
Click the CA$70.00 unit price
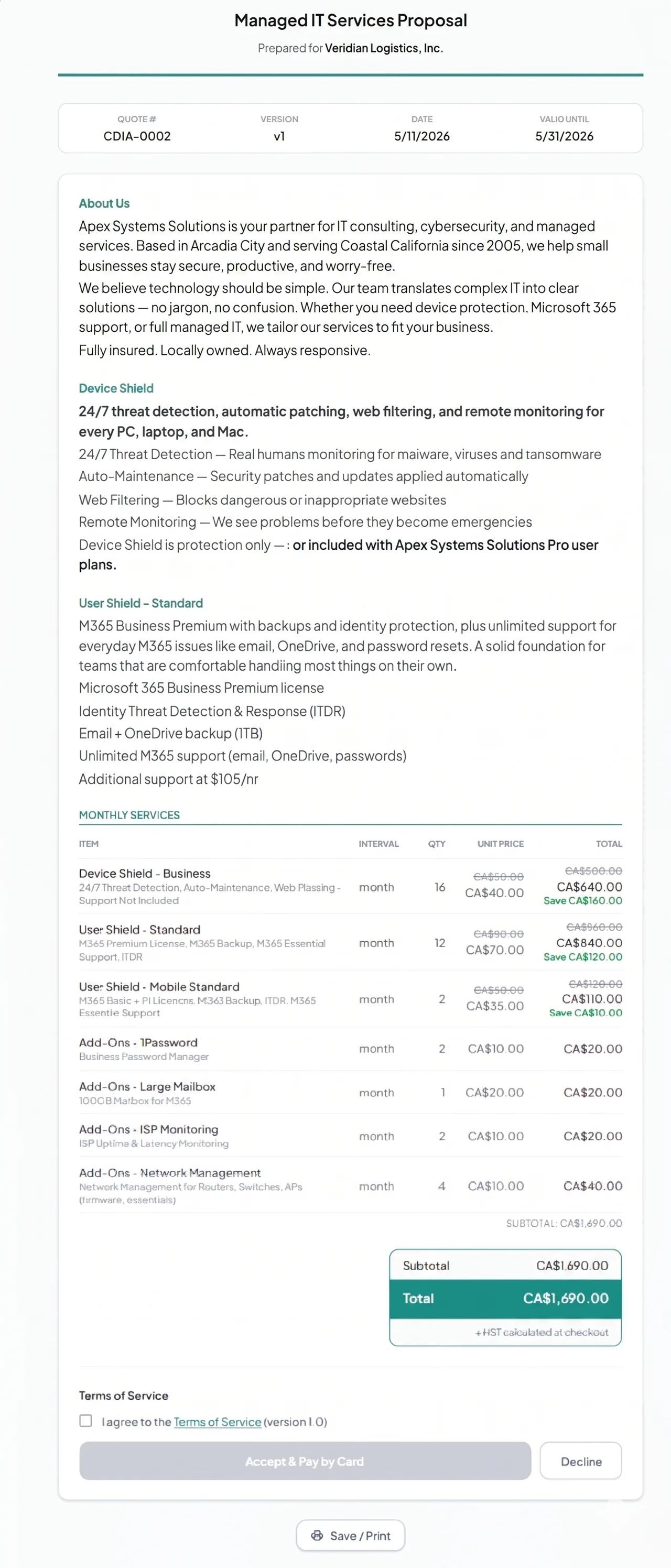(x=494, y=950)
